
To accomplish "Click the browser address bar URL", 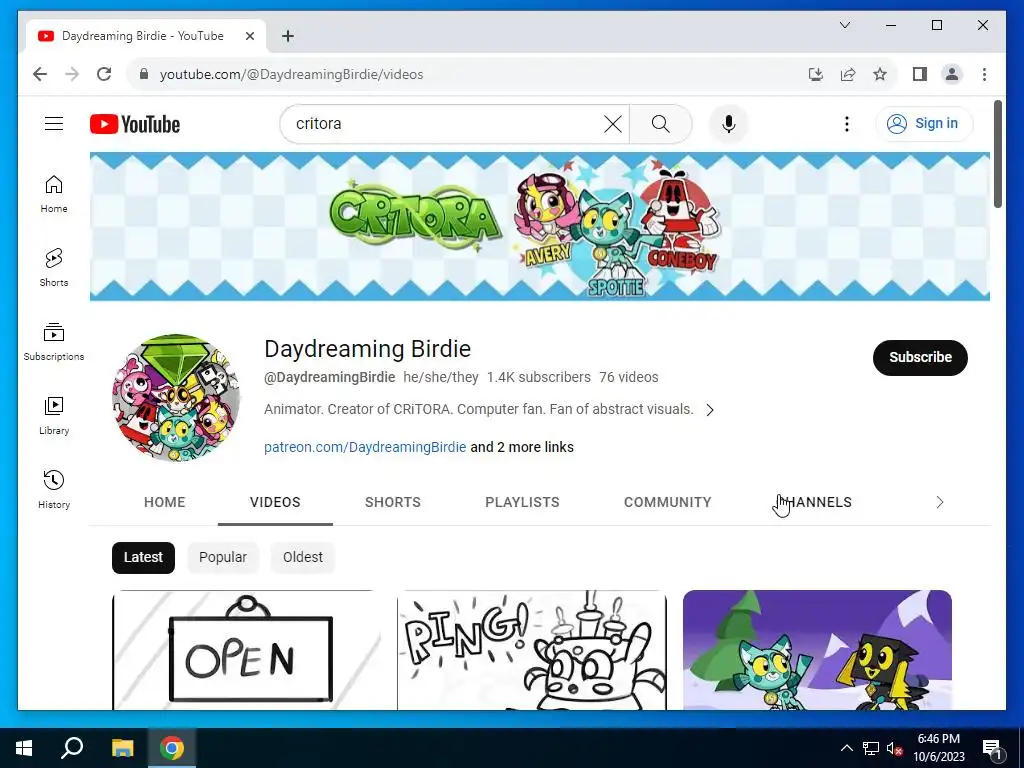I will [291, 74].
